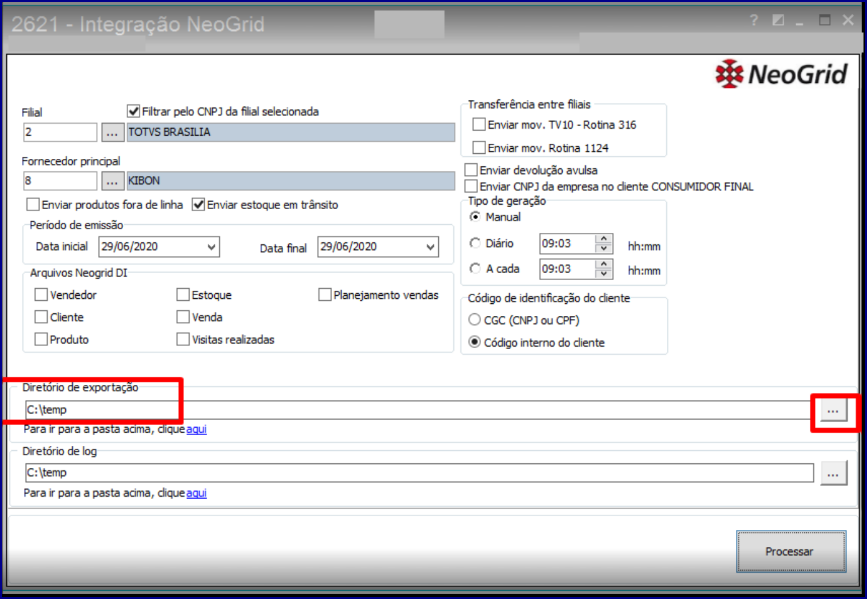Check the Produto file option
Screen dimensions: 867x599
point(41,339)
